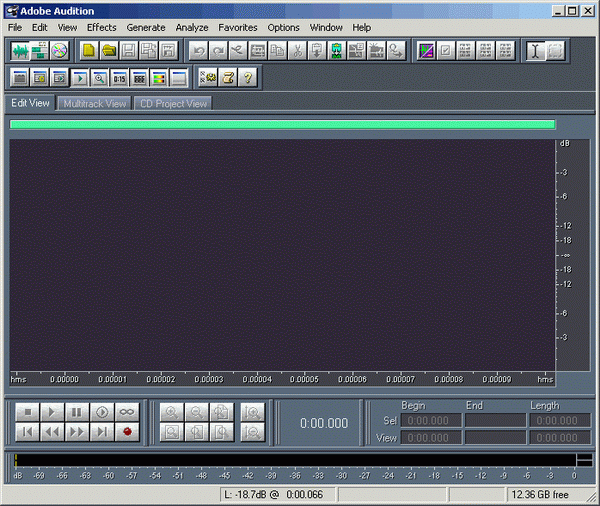
Task: Click the Copy icon in toolbar
Action: point(277,51)
